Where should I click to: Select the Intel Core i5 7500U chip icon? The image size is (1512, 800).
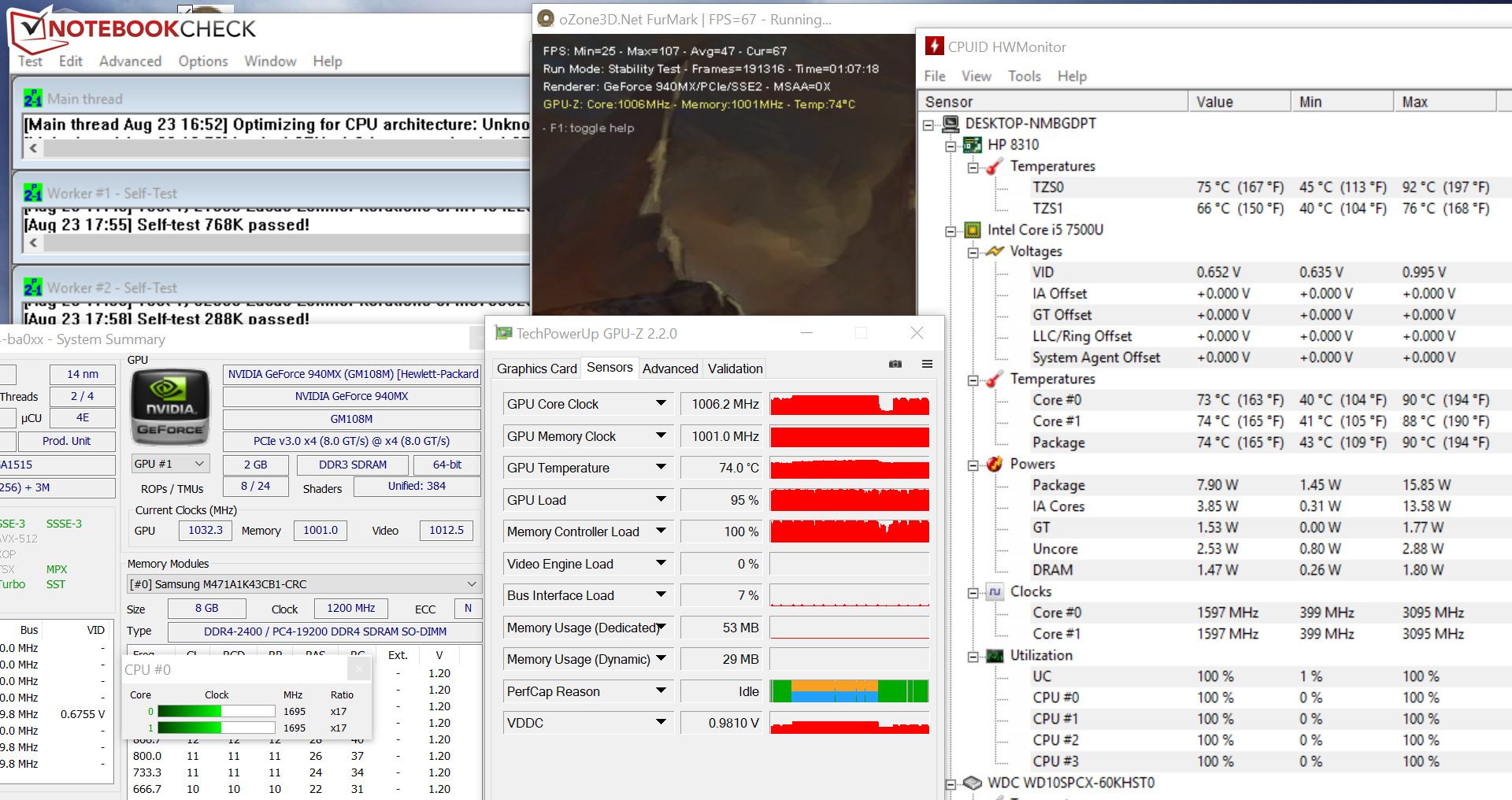coord(973,230)
